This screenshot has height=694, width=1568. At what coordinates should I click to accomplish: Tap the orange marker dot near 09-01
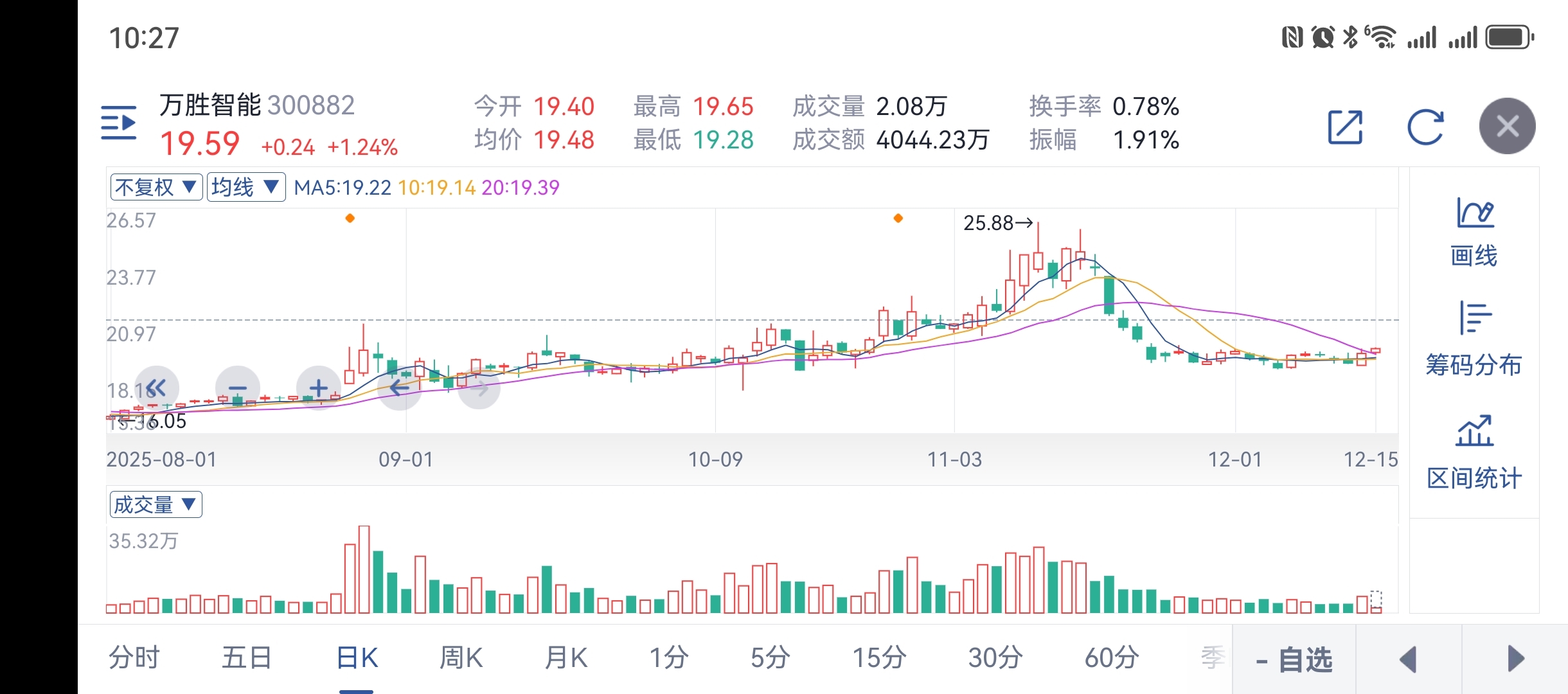[350, 218]
